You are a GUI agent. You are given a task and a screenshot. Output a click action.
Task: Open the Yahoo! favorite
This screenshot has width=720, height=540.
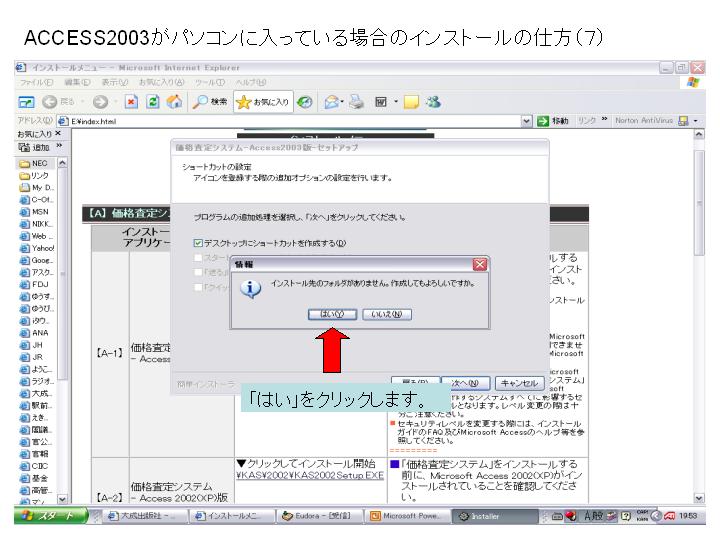(37, 248)
